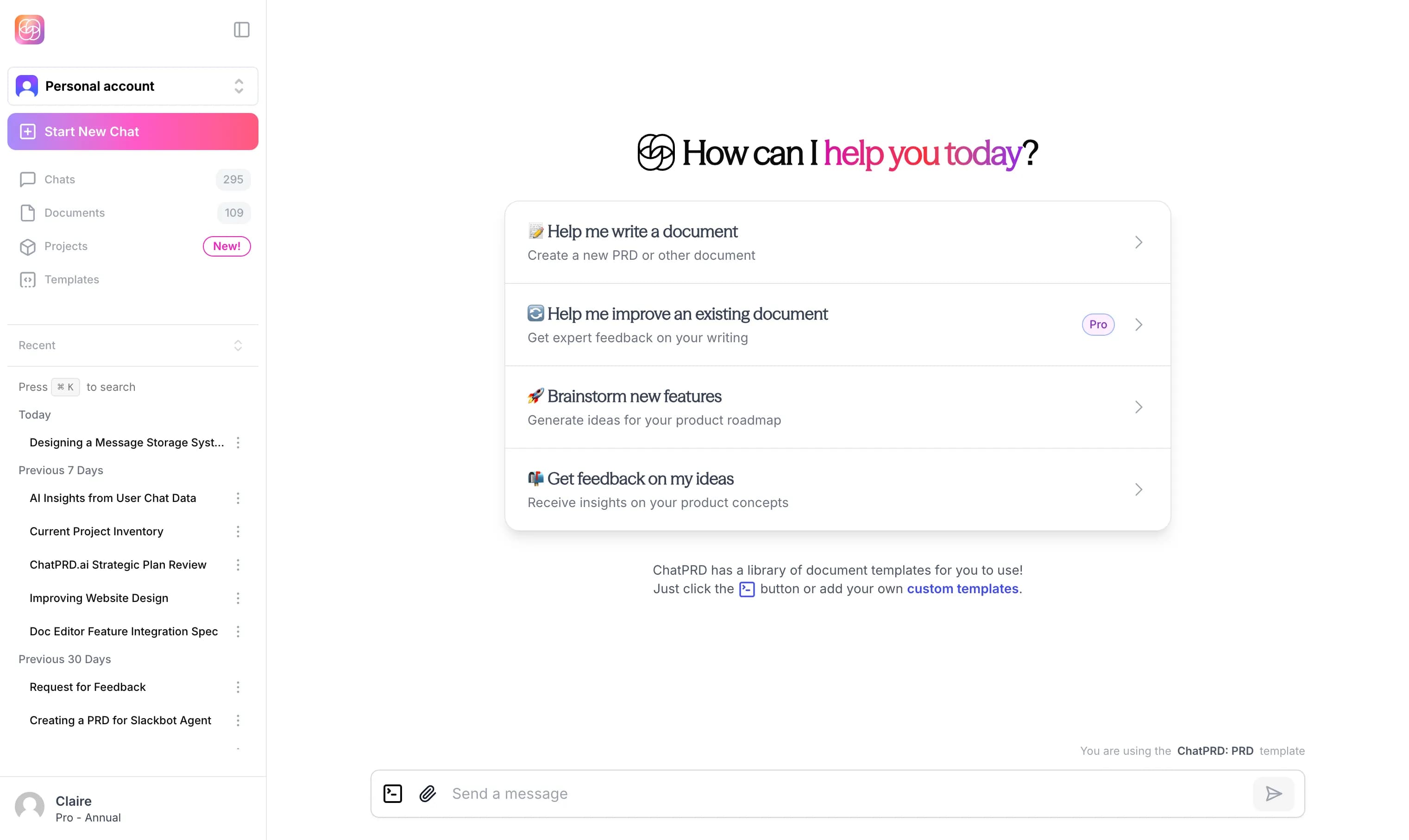This screenshot has height=840, width=1409.
Task: Start a new chat
Action: click(x=132, y=132)
